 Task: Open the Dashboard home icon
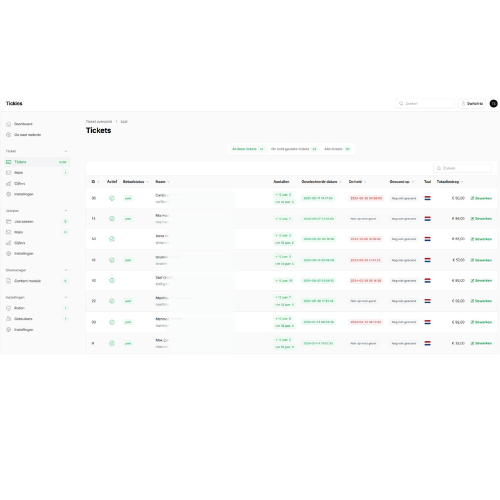pyautogui.click(x=9, y=124)
